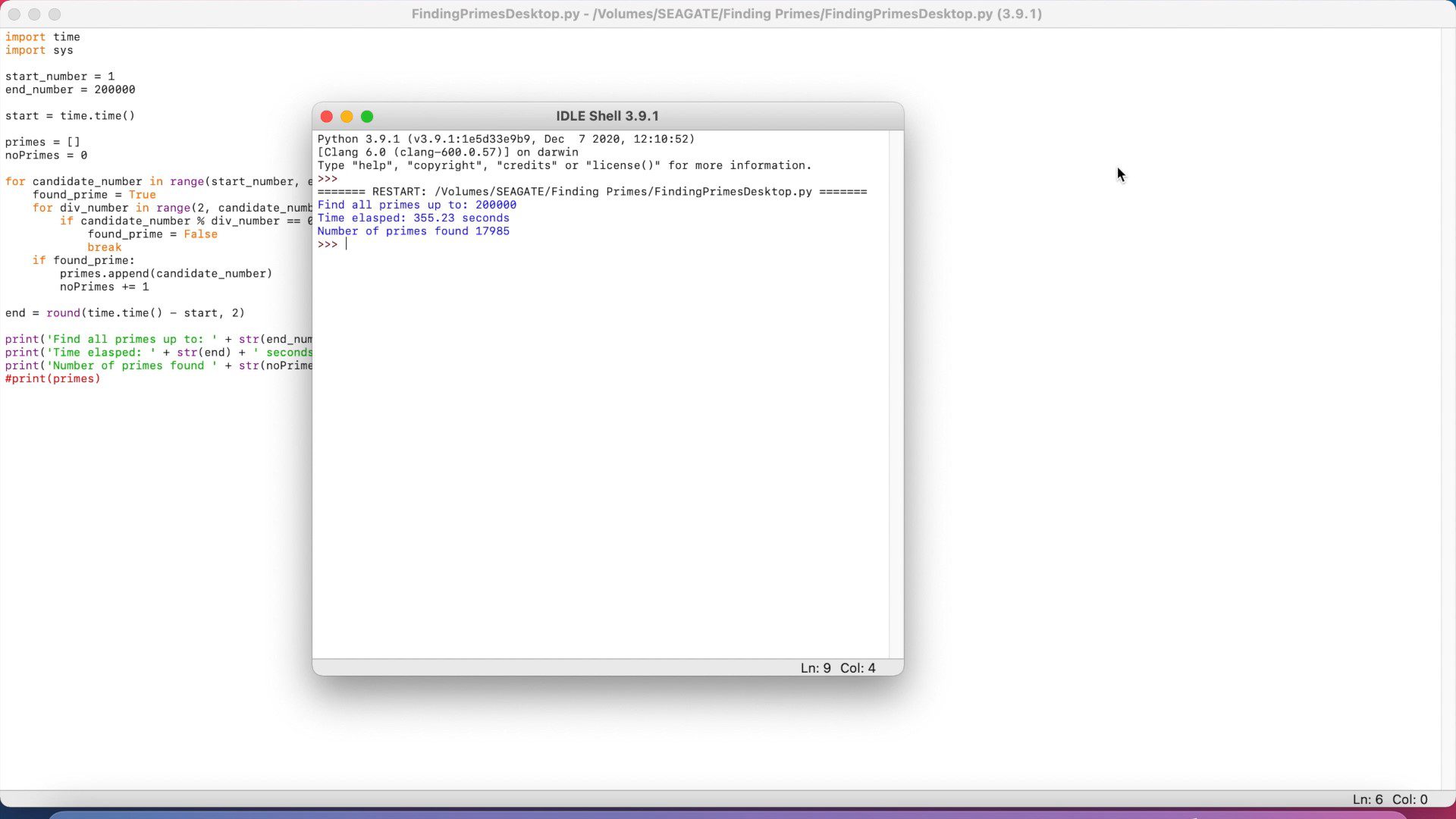Click the IDLE Shell 3.9.1 title bar
The width and height of the screenshot is (1456, 819).
click(607, 117)
